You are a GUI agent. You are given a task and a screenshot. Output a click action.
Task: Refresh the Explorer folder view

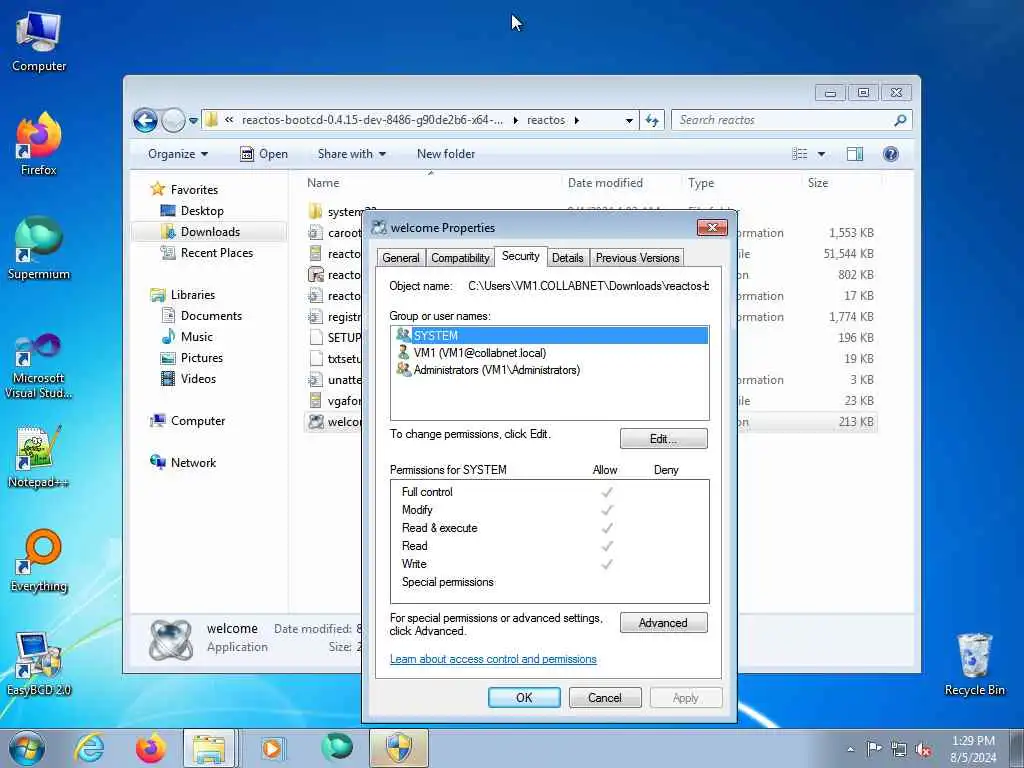pyautogui.click(x=652, y=120)
